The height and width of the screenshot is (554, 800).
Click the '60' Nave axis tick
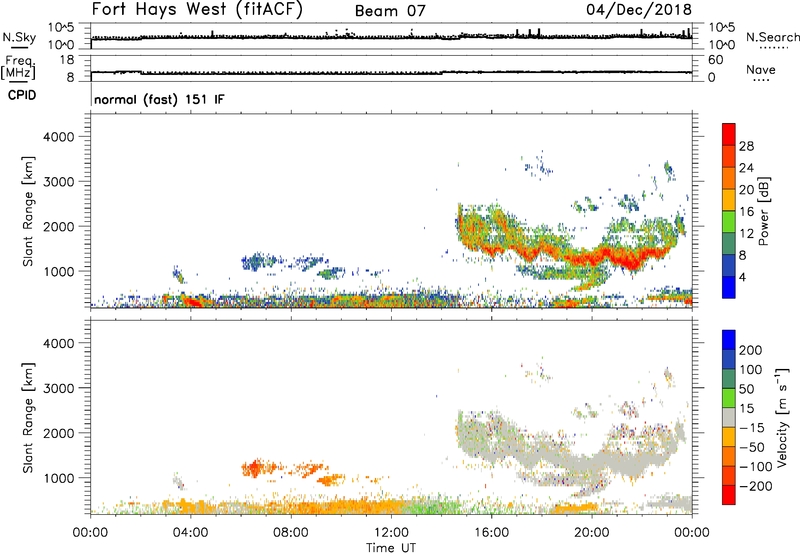(715, 60)
